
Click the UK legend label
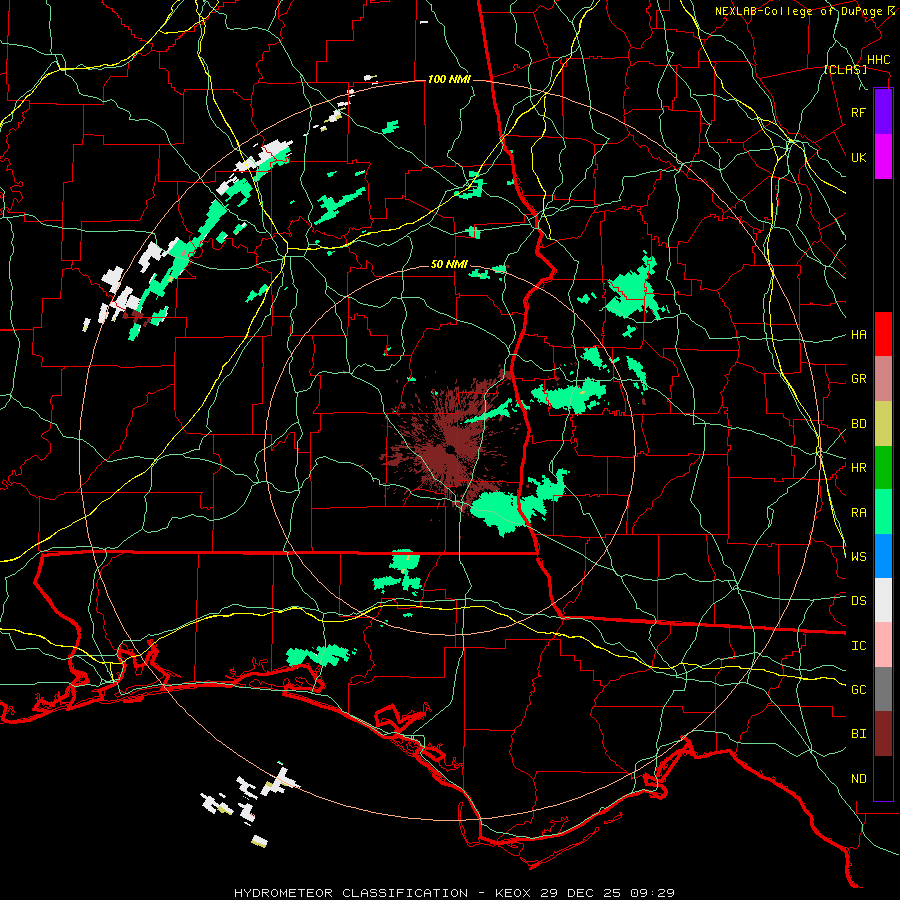pyautogui.click(x=858, y=157)
